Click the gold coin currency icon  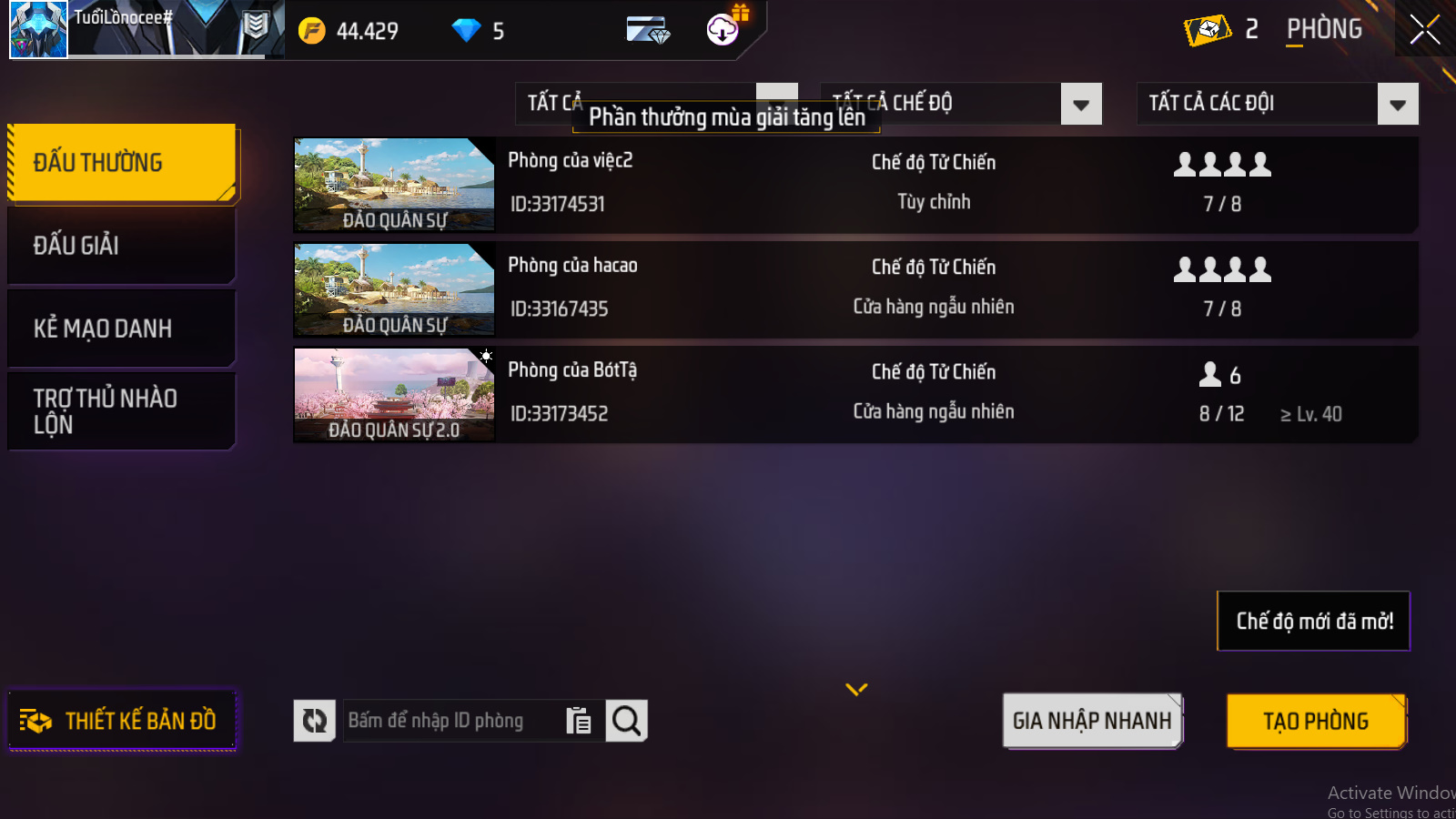pyautogui.click(x=312, y=31)
